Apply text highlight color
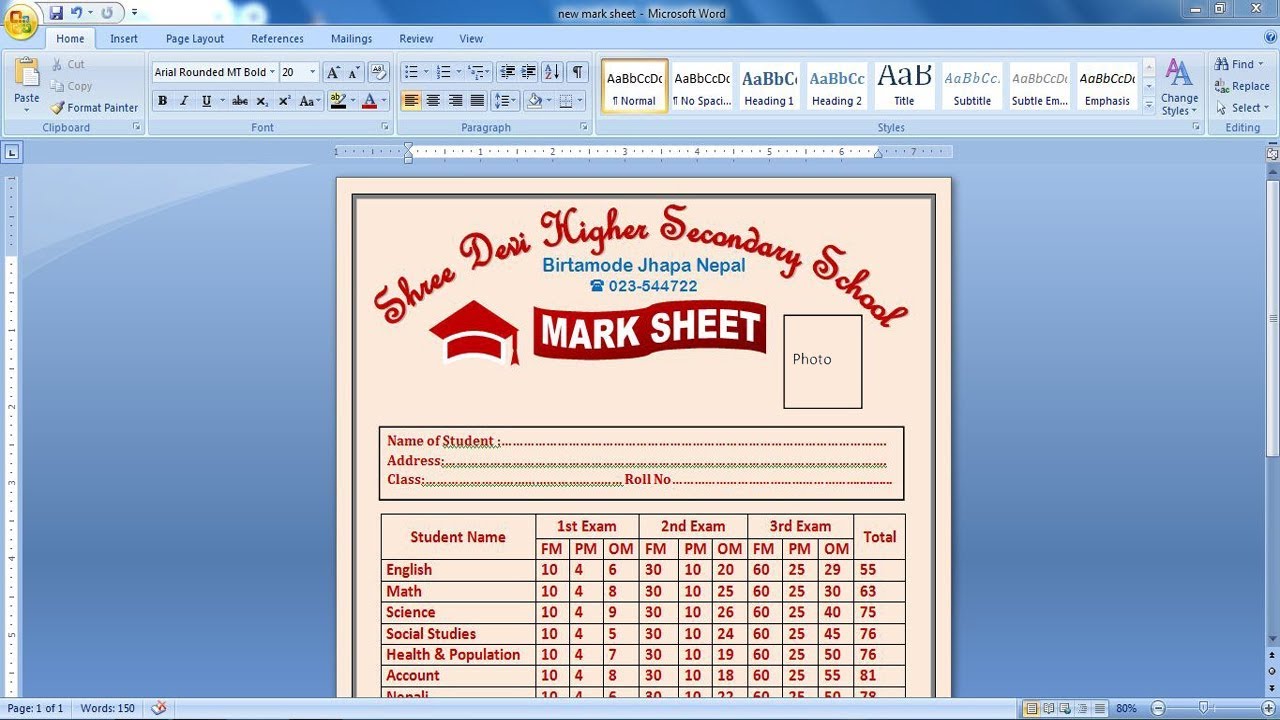This screenshot has height=720, width=1280. tap(337, 101)
